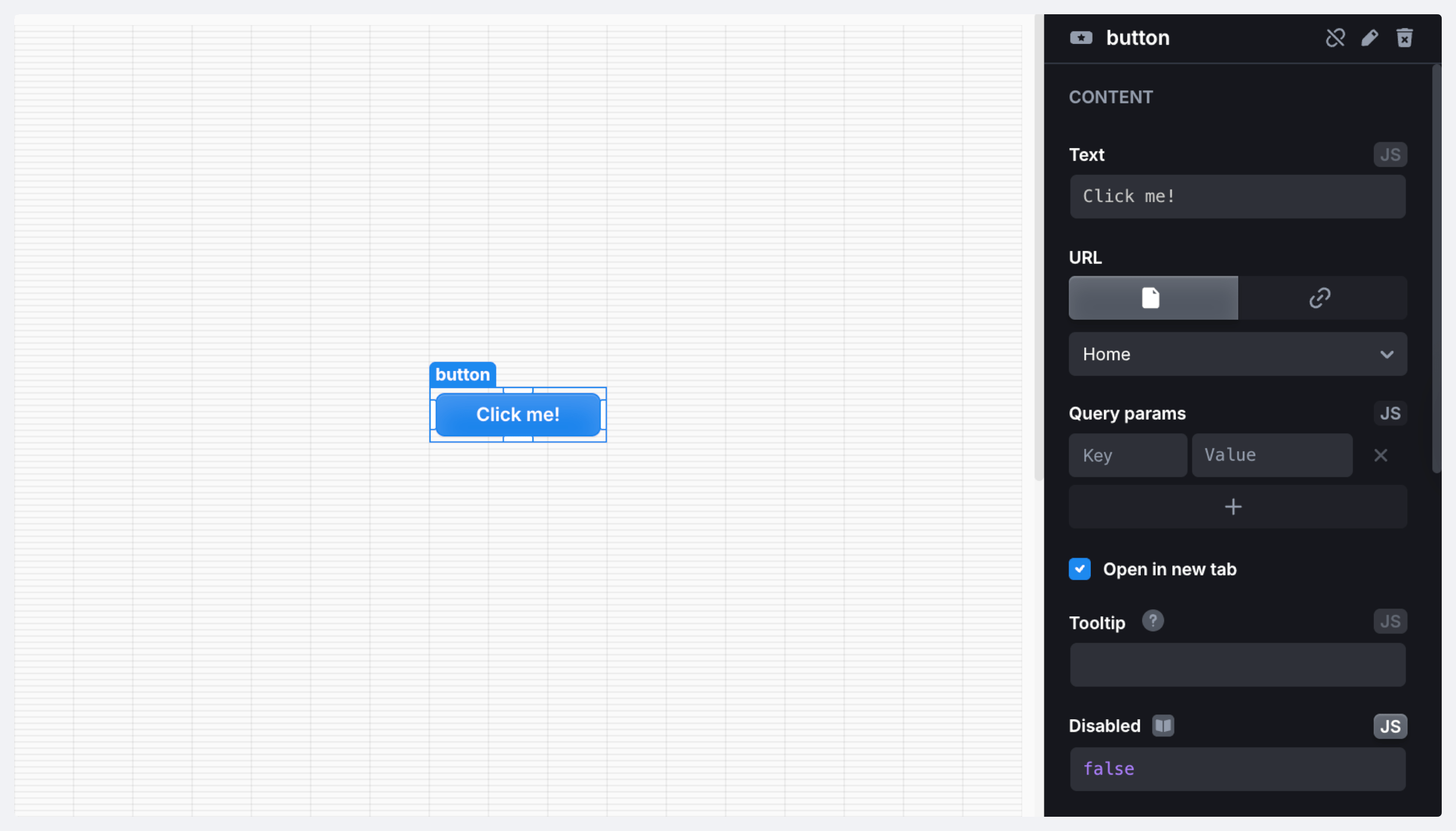The height and width of the screenshot is (831, 1456).
Task: Switch URL mode to external link icon
Action: tap(1321, 298)
